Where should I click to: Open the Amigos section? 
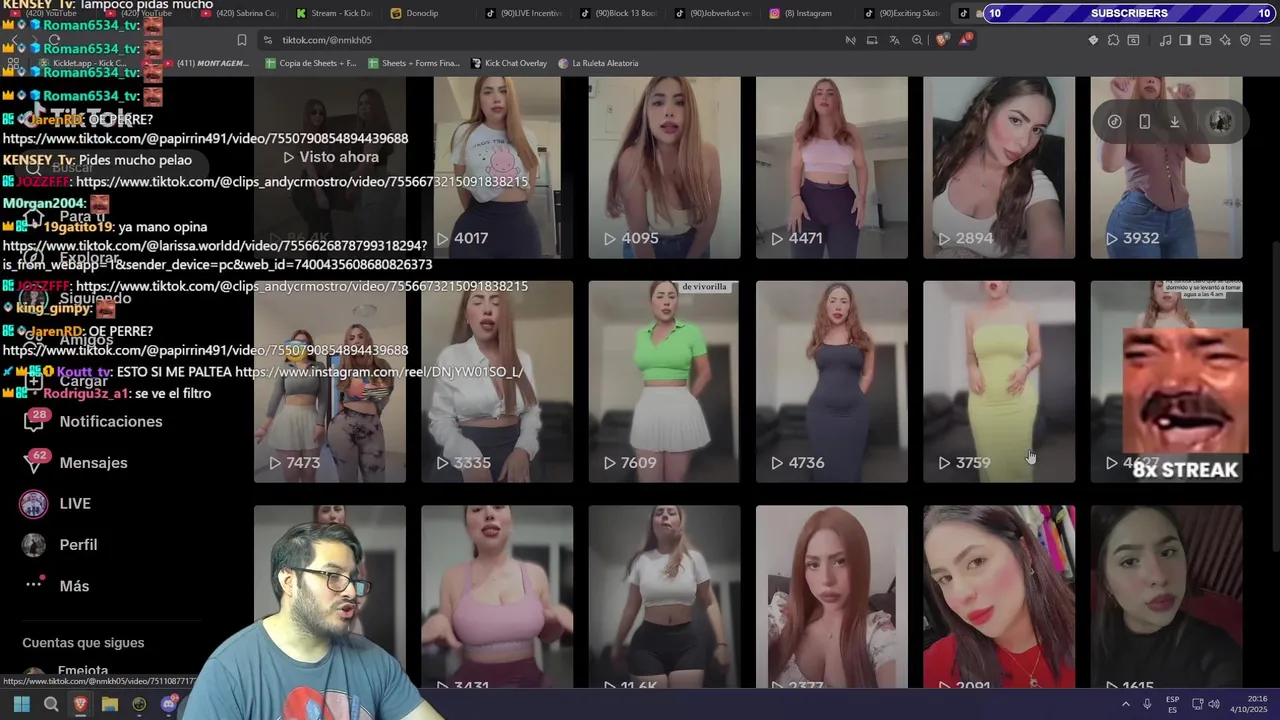coord(68,340)
